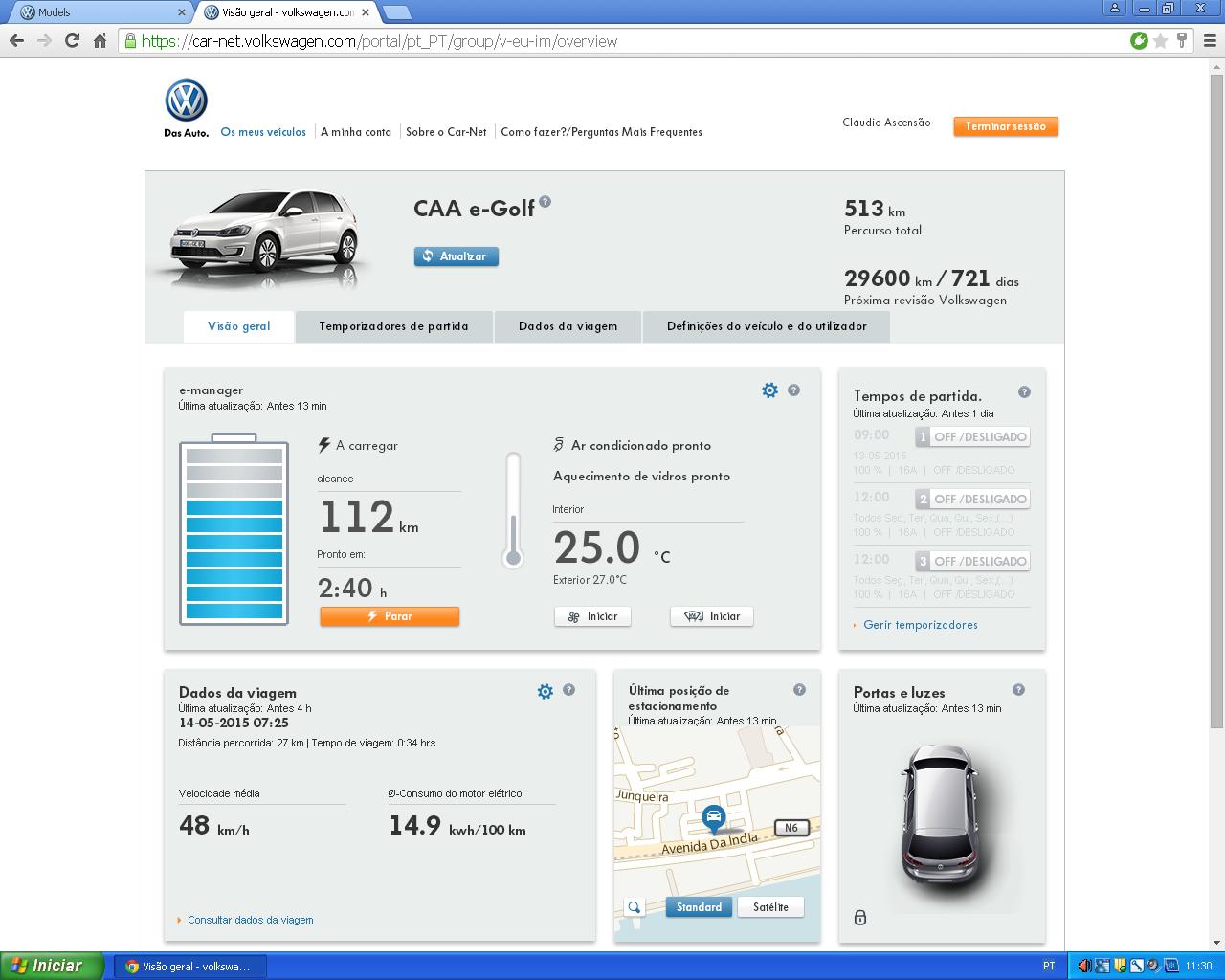Click the map magnifier zoom icon
1225x980 pixels.
pos(634,907)
